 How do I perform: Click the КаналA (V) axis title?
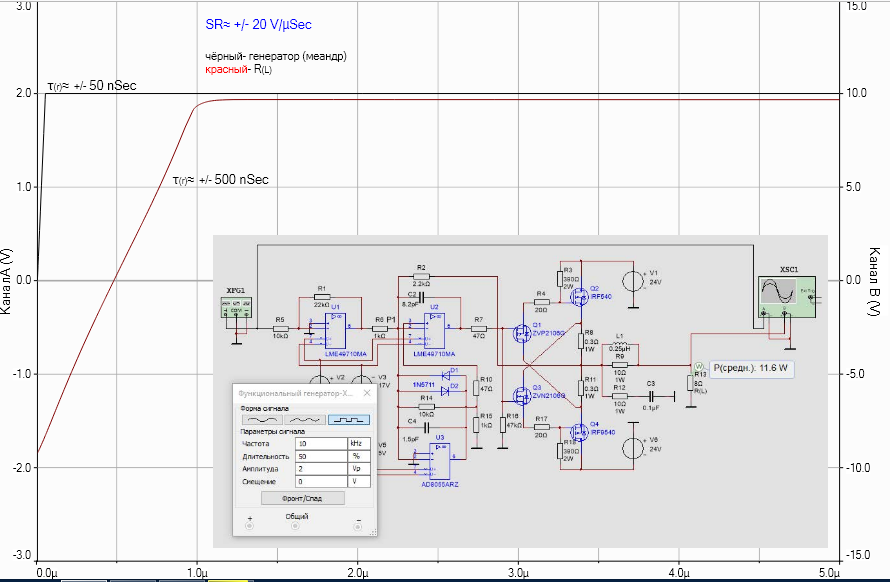tap(6, 281)
